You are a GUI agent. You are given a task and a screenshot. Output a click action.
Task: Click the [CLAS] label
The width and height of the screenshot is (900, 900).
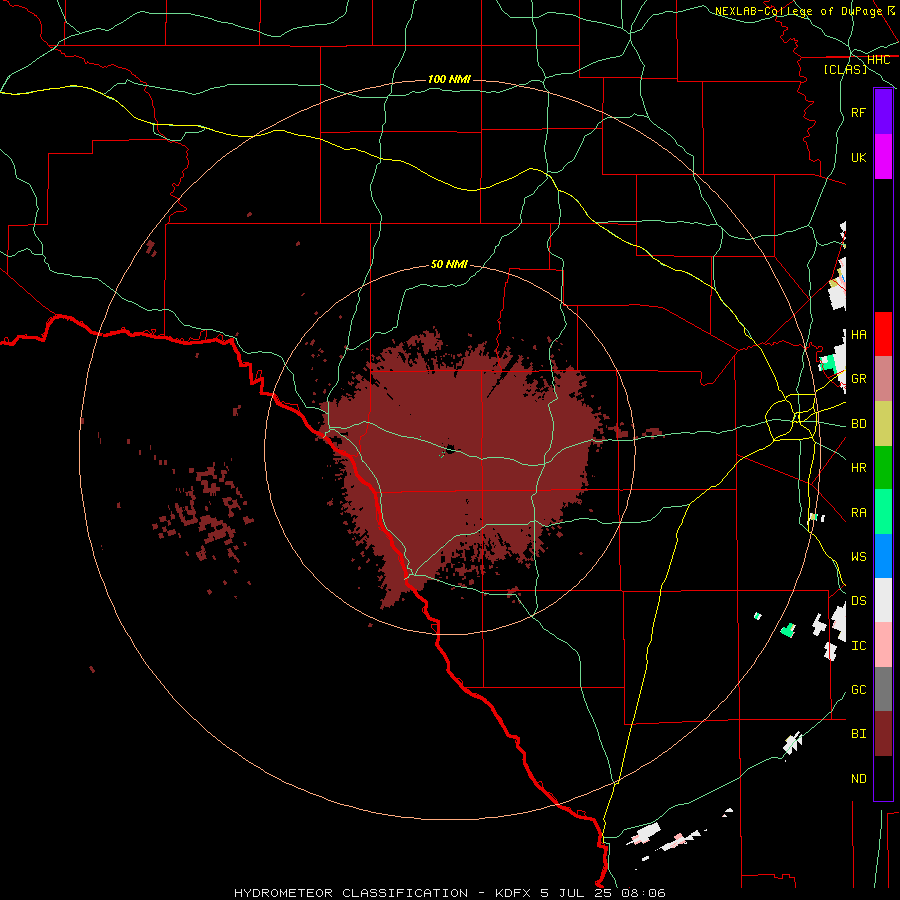click(x=845, y=69)
